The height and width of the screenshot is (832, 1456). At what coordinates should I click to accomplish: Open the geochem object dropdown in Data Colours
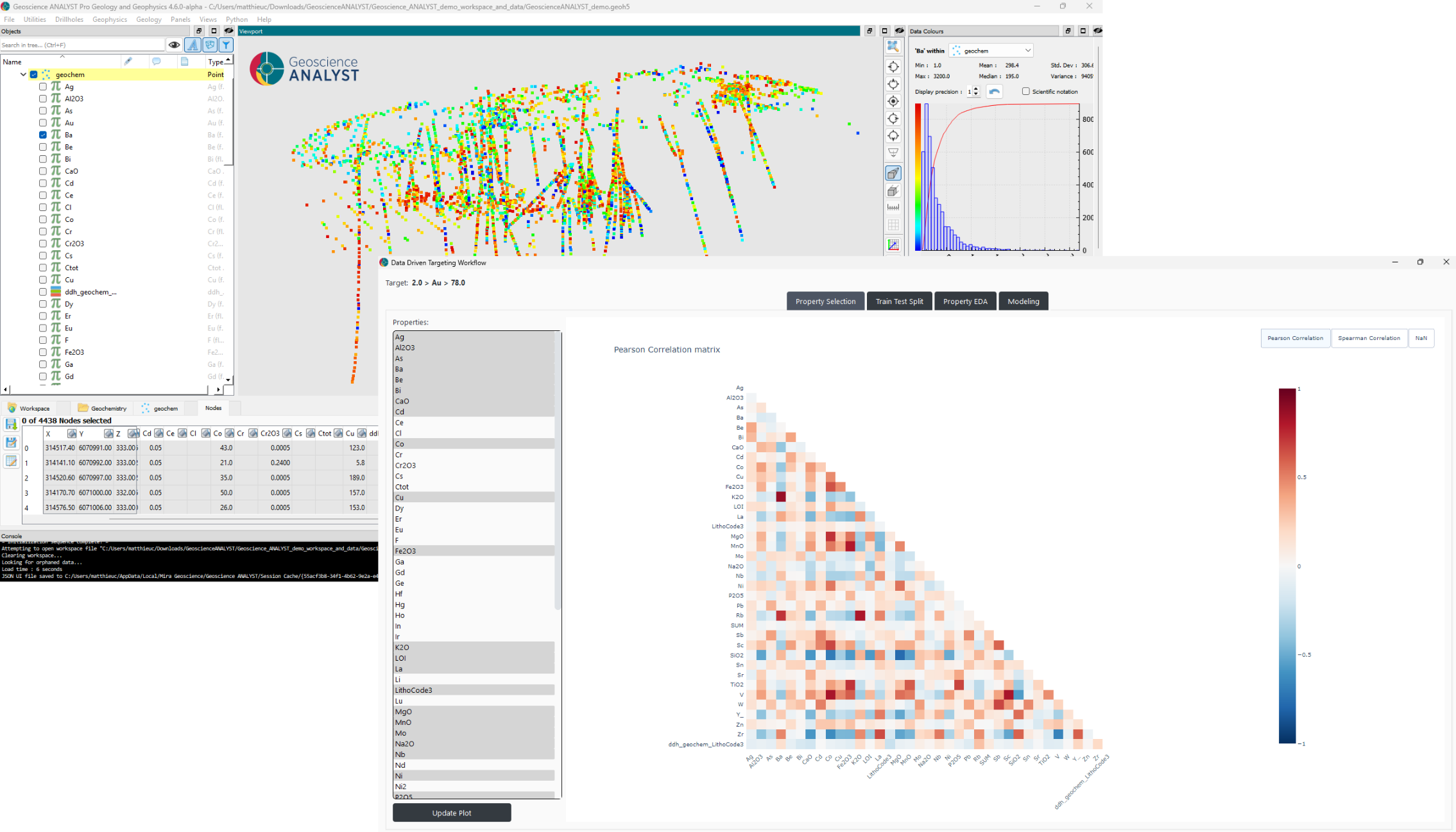(991, 51)
